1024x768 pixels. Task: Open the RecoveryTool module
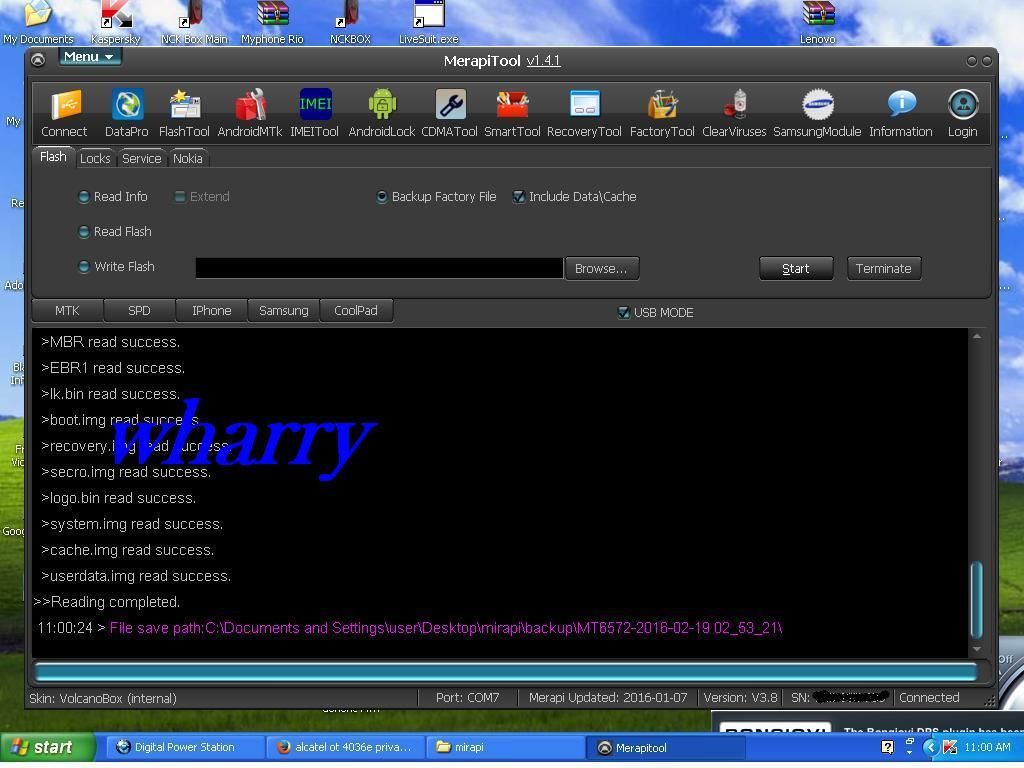click(584, 114)
